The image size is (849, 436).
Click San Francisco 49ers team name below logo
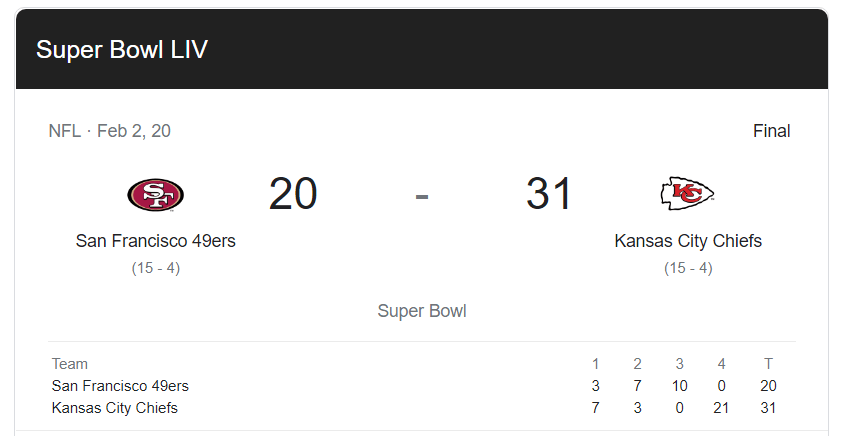[156, 241]
